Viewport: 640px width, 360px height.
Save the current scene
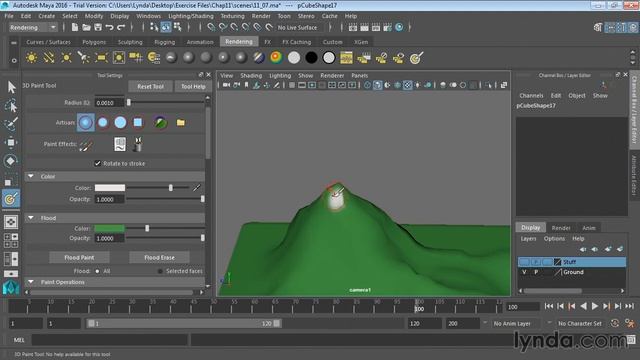coord(98,27)
